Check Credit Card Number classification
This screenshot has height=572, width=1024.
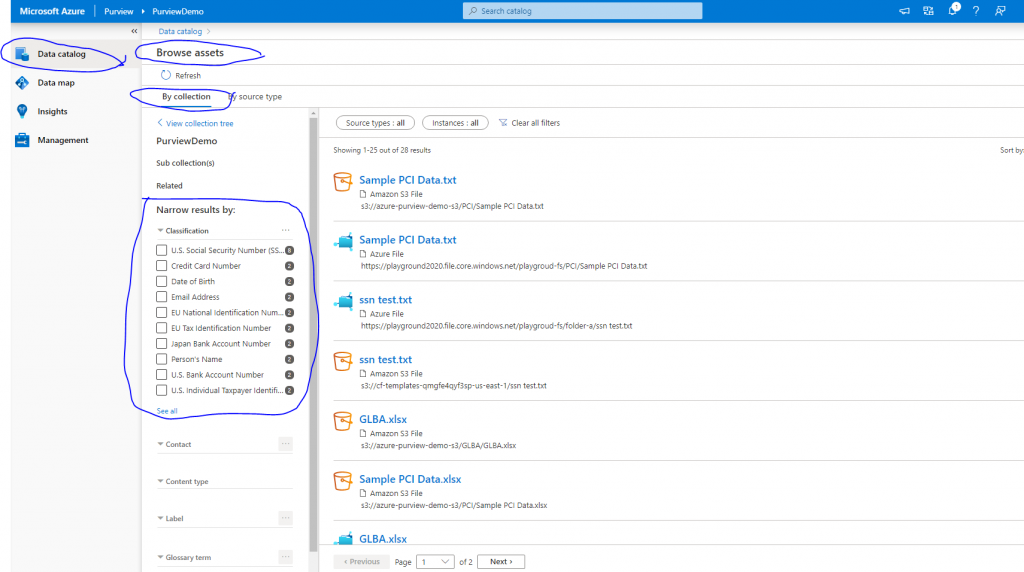point(161,266)
